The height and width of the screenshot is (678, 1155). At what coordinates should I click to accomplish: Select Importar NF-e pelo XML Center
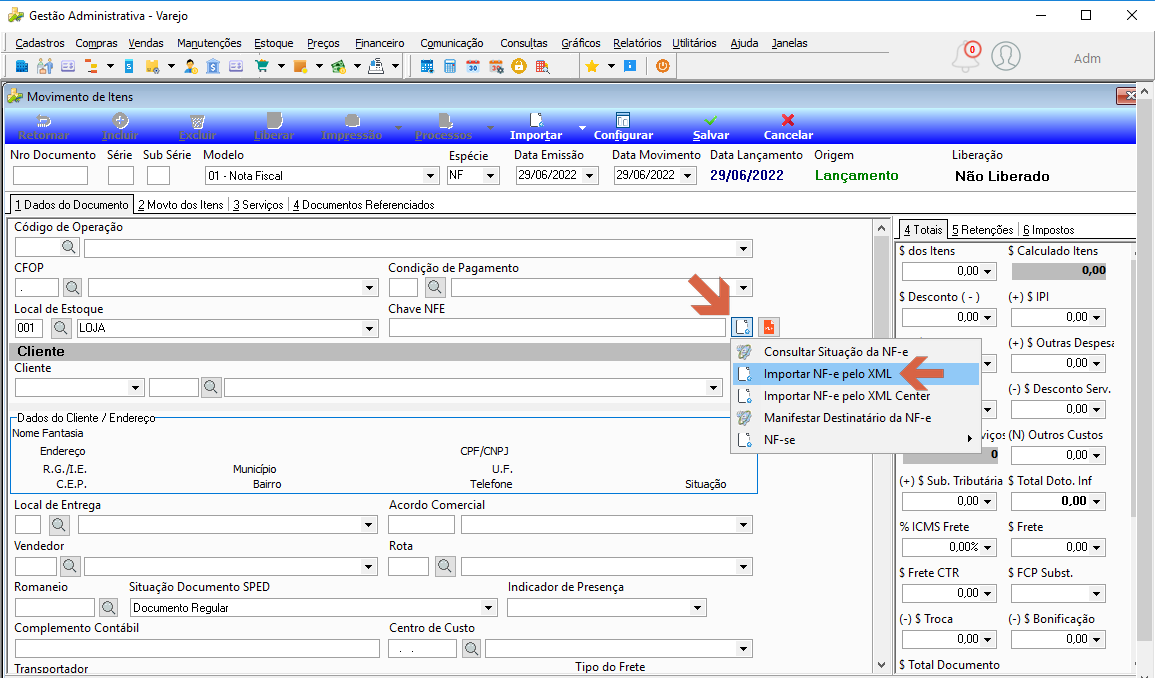coord(856,396)
